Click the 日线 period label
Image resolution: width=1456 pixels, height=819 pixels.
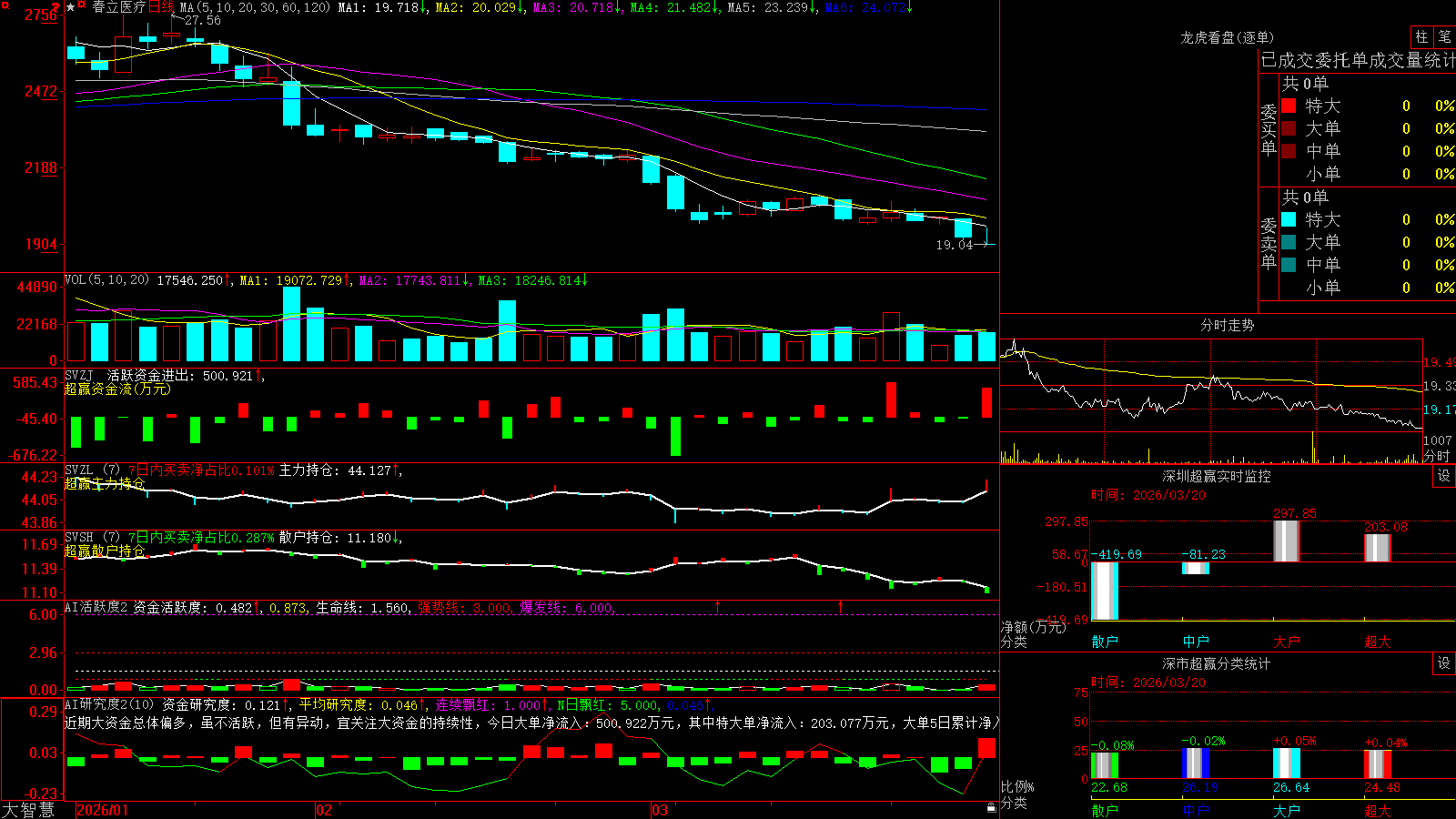(161, 7)
